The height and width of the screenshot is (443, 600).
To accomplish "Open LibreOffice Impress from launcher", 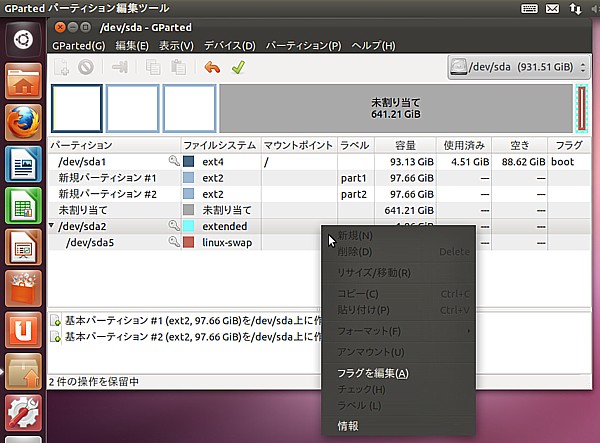I will pos(23,247).
